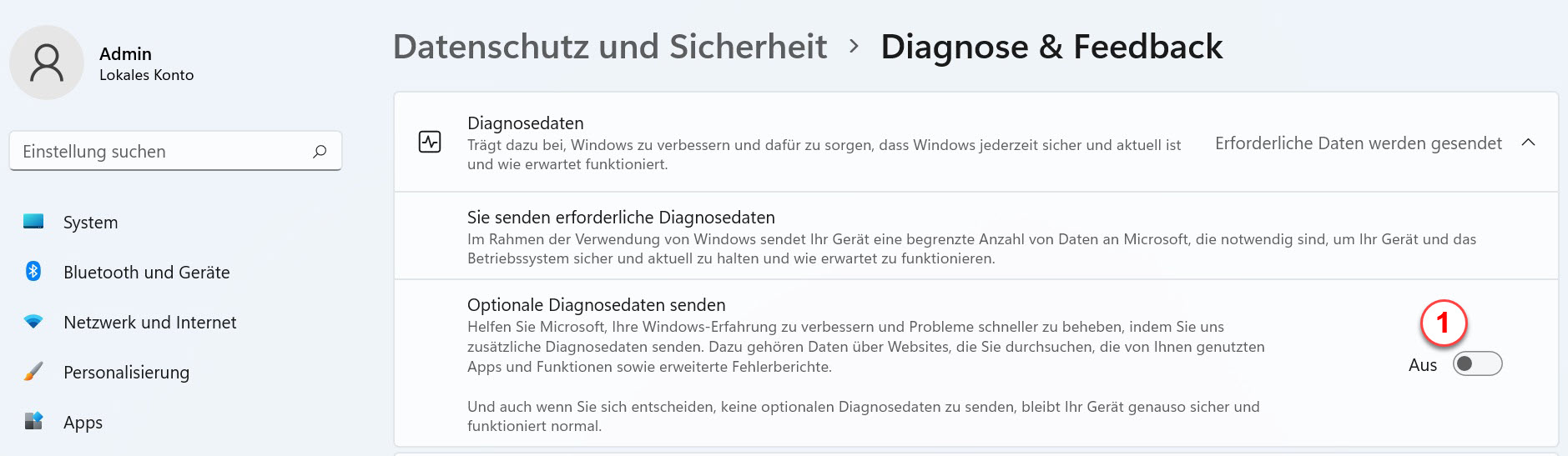The height and width of the screenshot is (456, 1568).
Task: Click Erforderliche Daten werden gesendet status
Action: click(1358, 143)
